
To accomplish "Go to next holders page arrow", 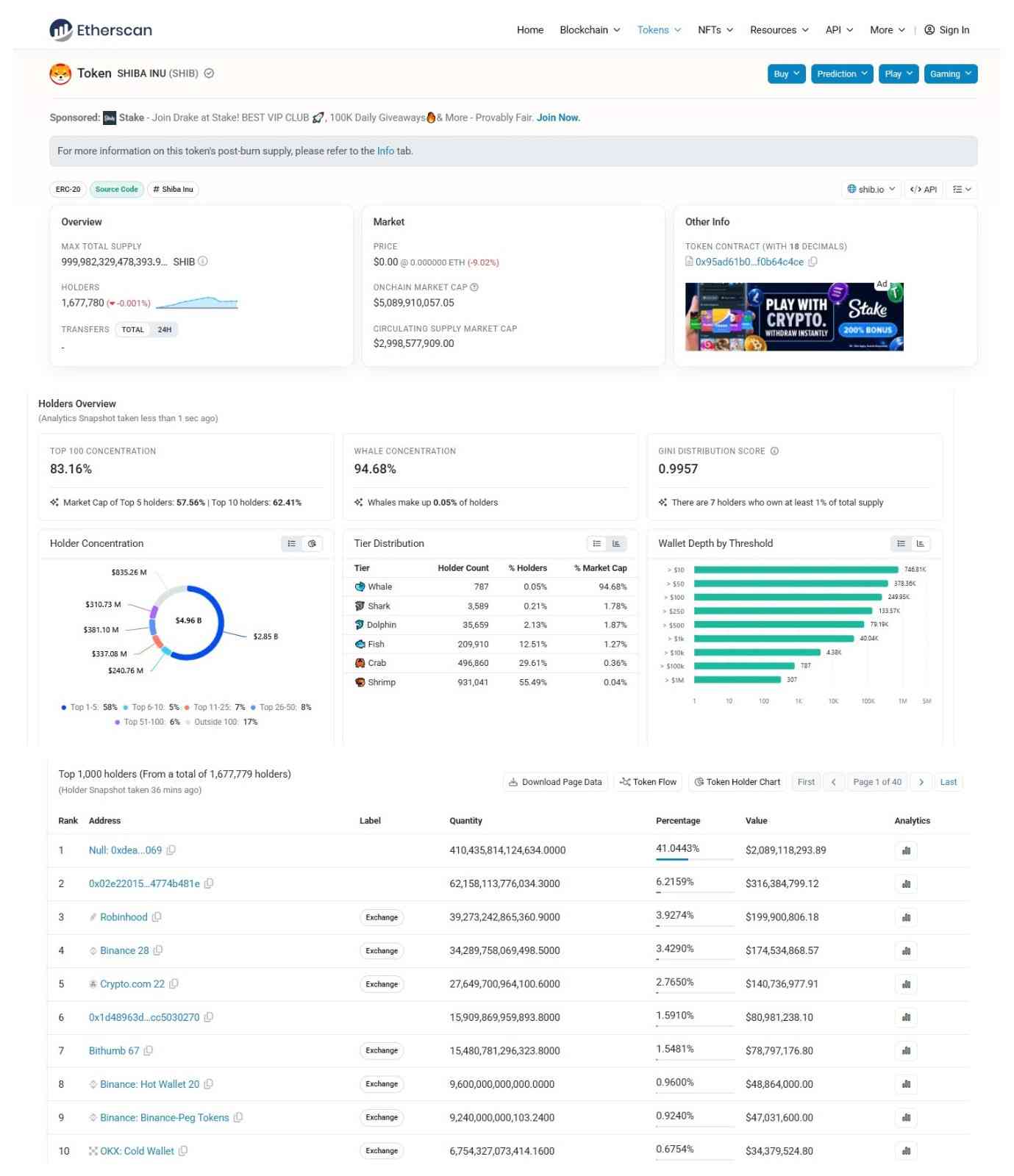I will (921, 782).
